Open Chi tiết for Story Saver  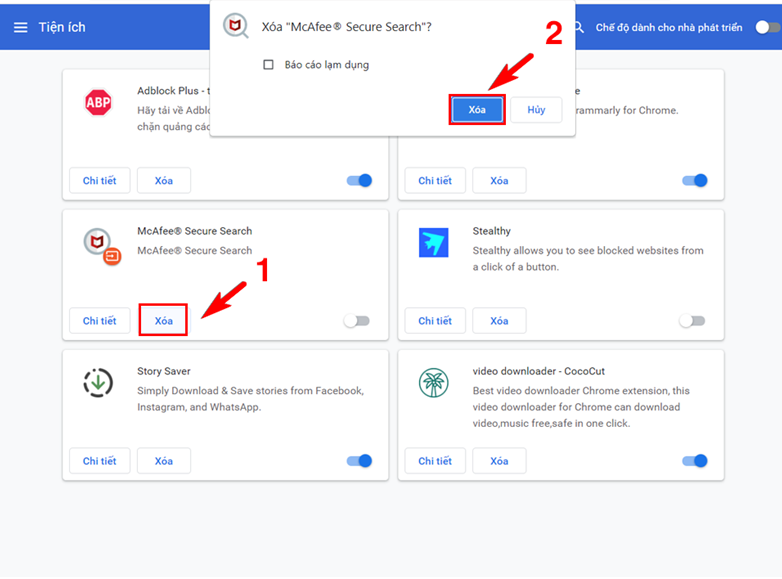pyautogui.click(x=100, y=461)
